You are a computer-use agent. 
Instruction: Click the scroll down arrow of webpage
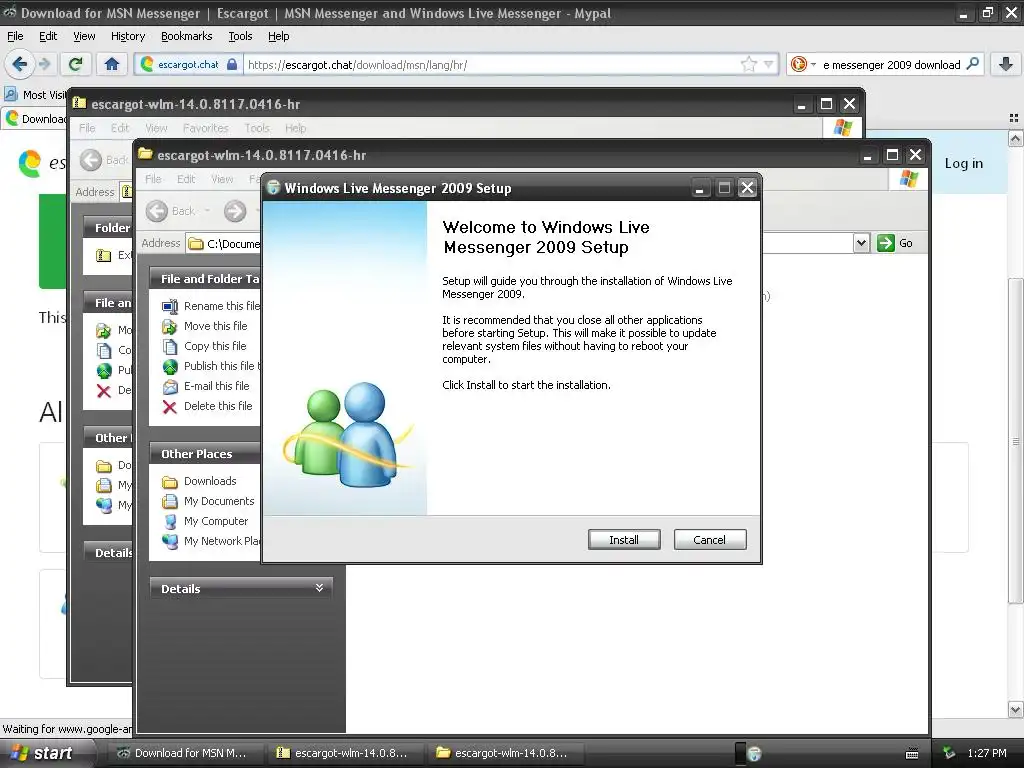tap(1016, 709)
